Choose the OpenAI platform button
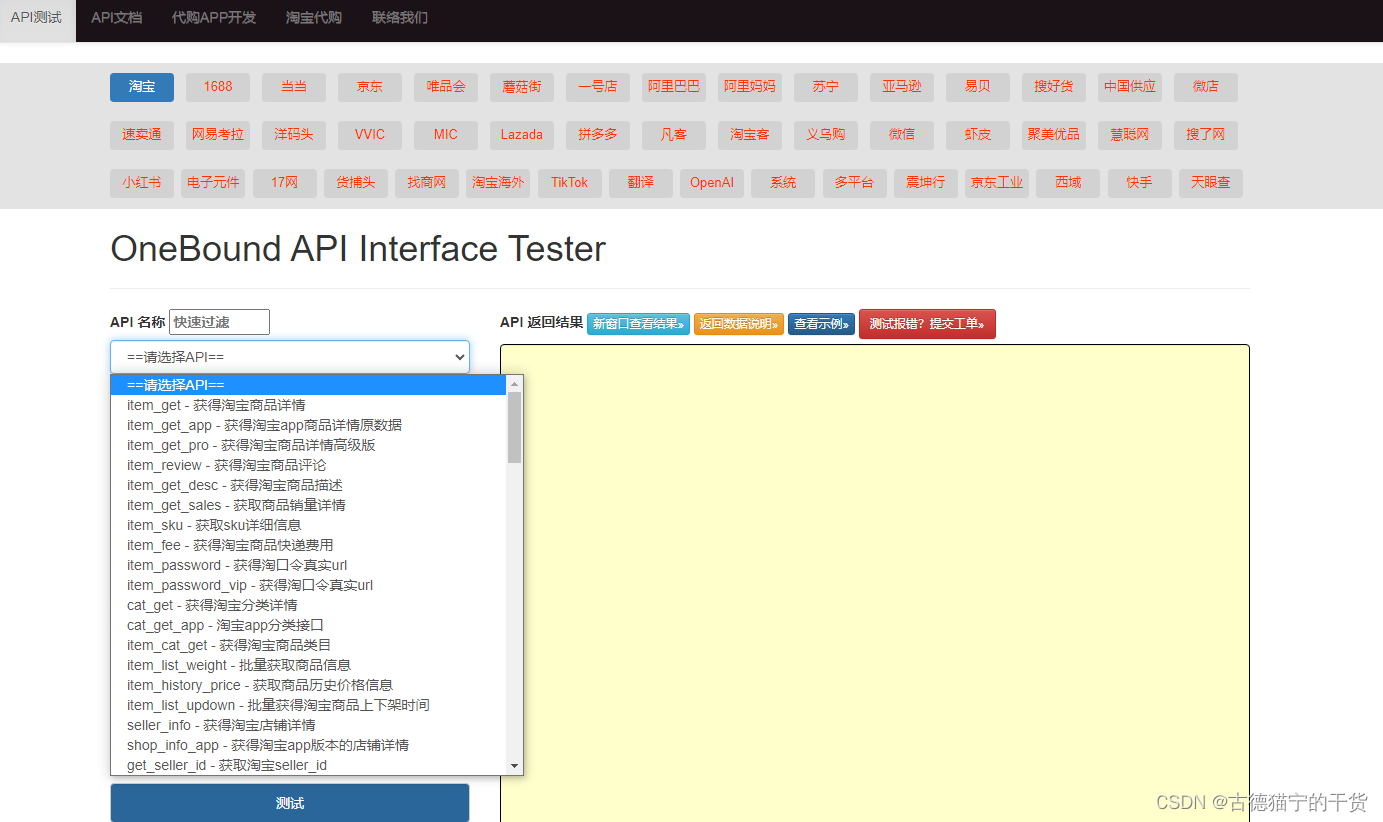This screenshot has width=1383, height=822. point(712,183)
